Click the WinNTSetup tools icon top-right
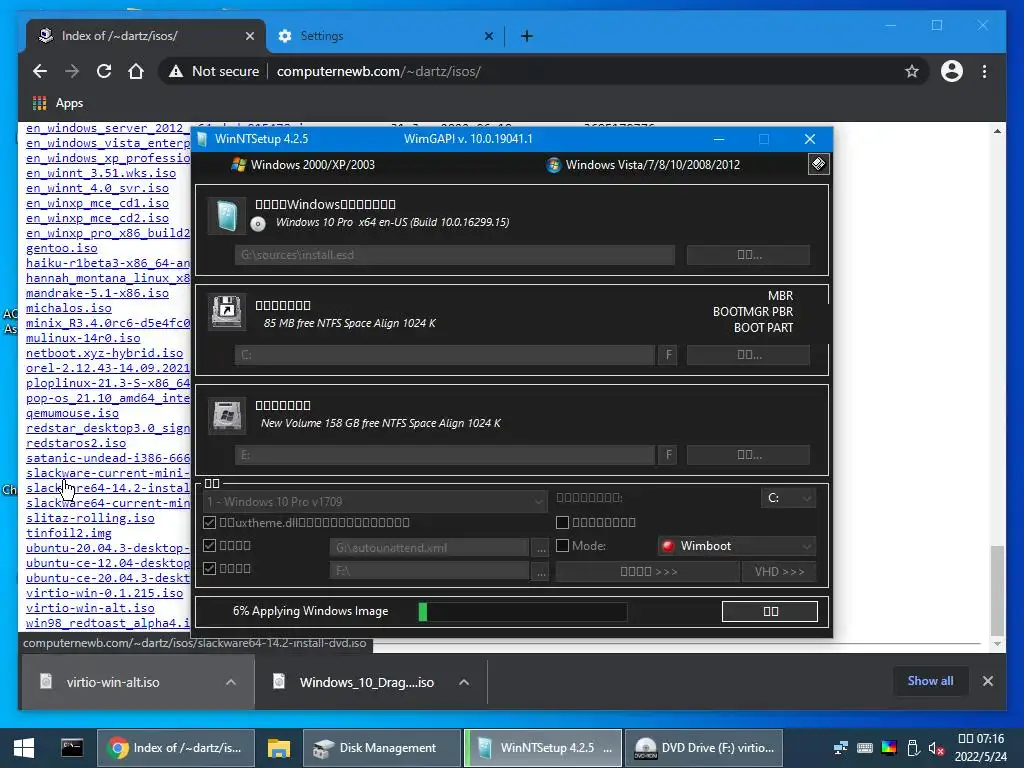 (x=818, y=164)
